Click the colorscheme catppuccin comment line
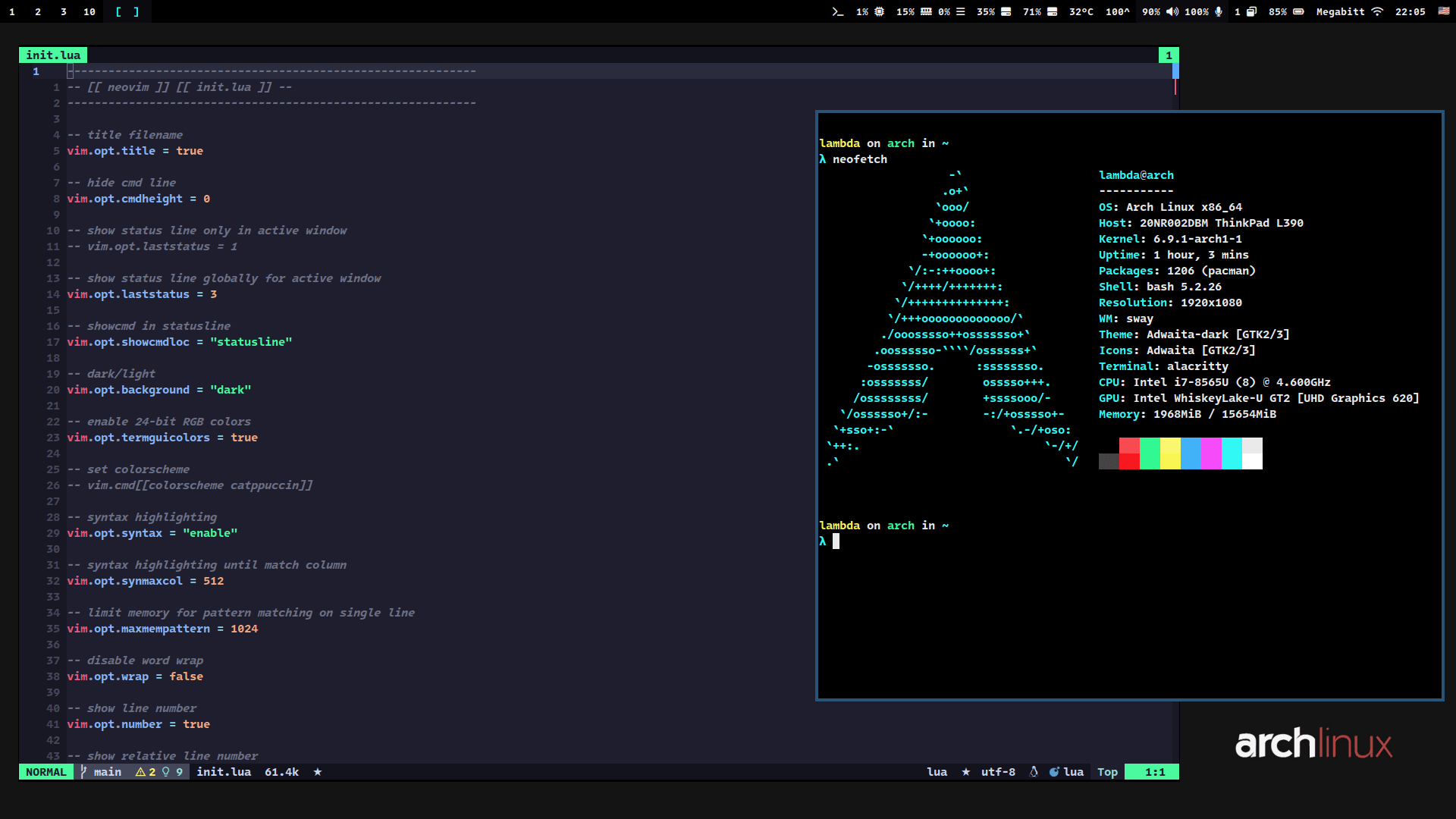The width and height of the screenshot is (1456, 819). coord(190,485)
